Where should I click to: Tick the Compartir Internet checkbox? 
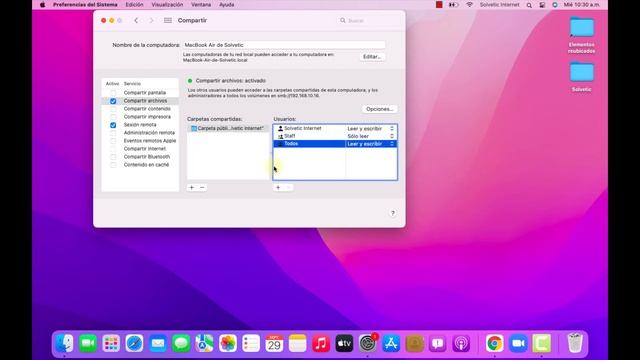pos(113,149)
